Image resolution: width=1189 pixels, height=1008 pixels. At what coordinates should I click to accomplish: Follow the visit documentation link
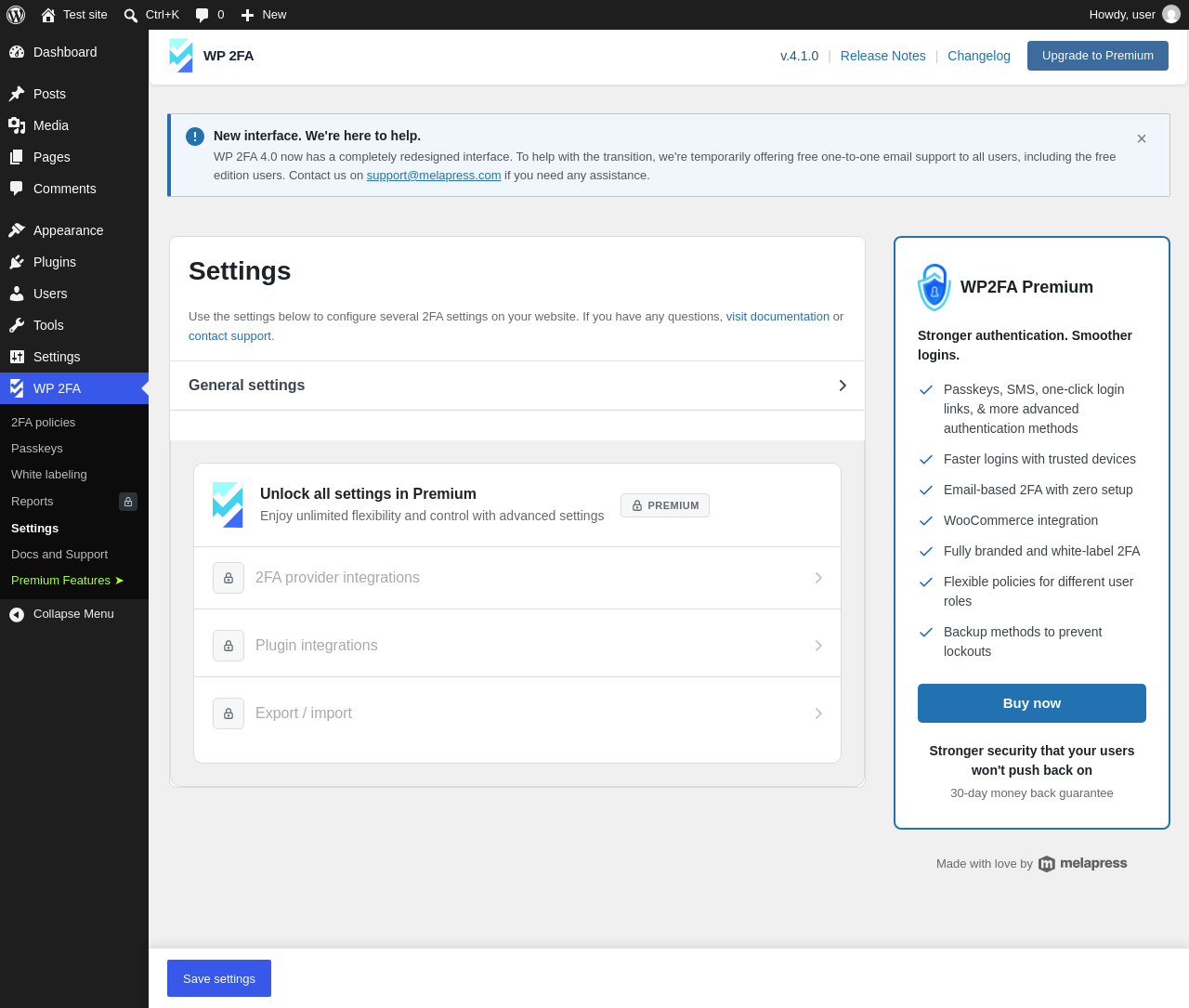777,317
